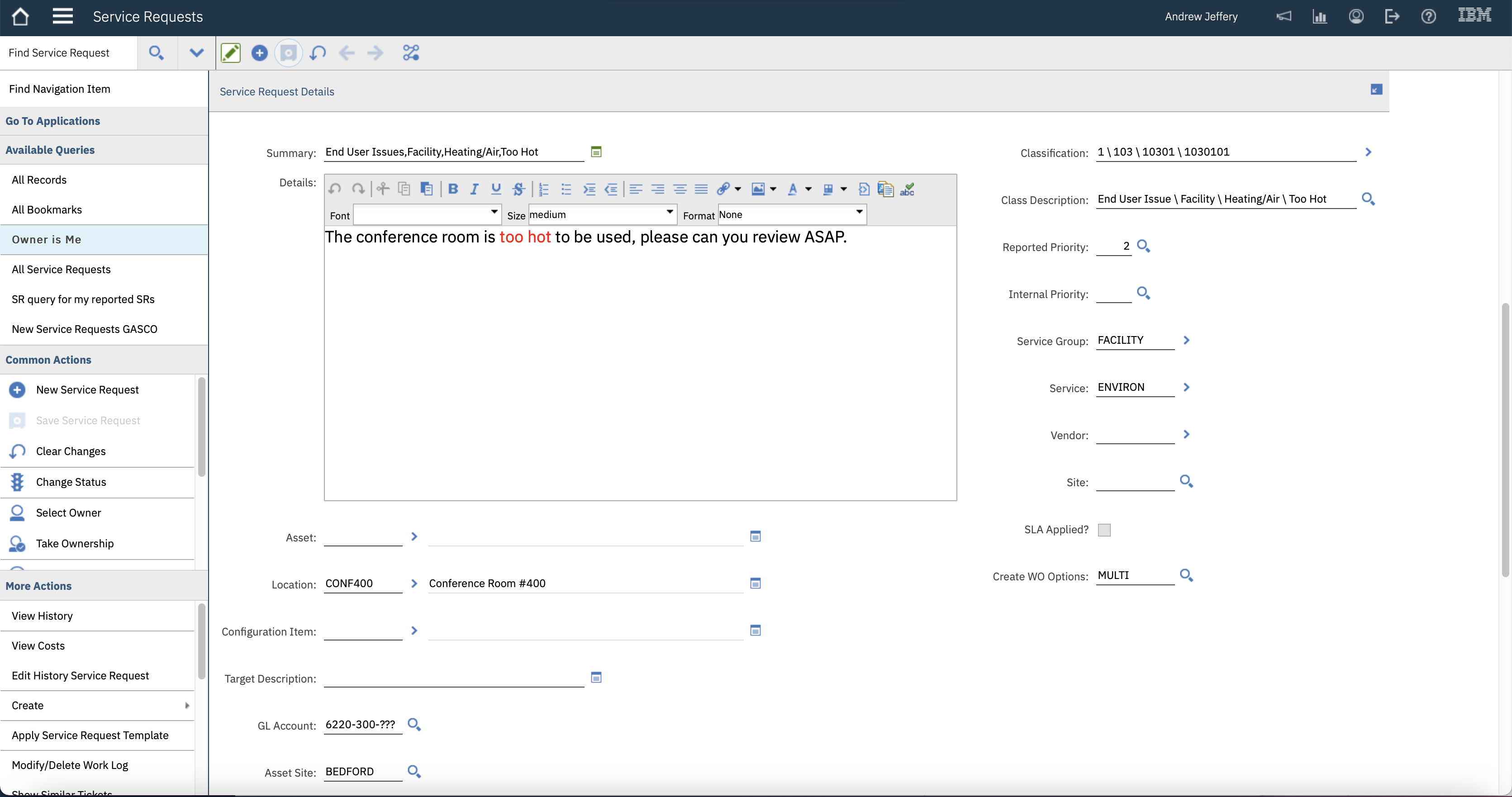Open Reported Priority lookup magnifier
The height and width of the screenshot is (797, 1512).
[1143, 246]
